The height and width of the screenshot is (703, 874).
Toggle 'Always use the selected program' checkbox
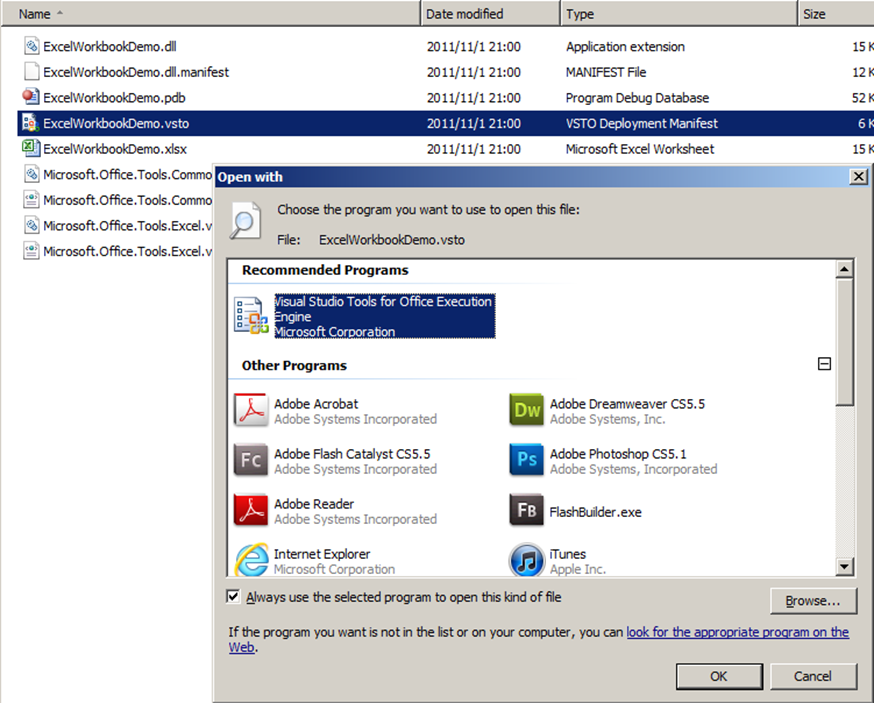[233, 597]
